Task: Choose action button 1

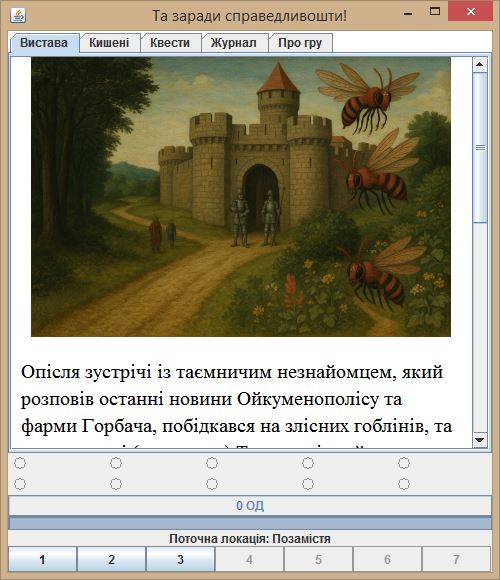Action: pyautogui.click(x=43, y=559)
